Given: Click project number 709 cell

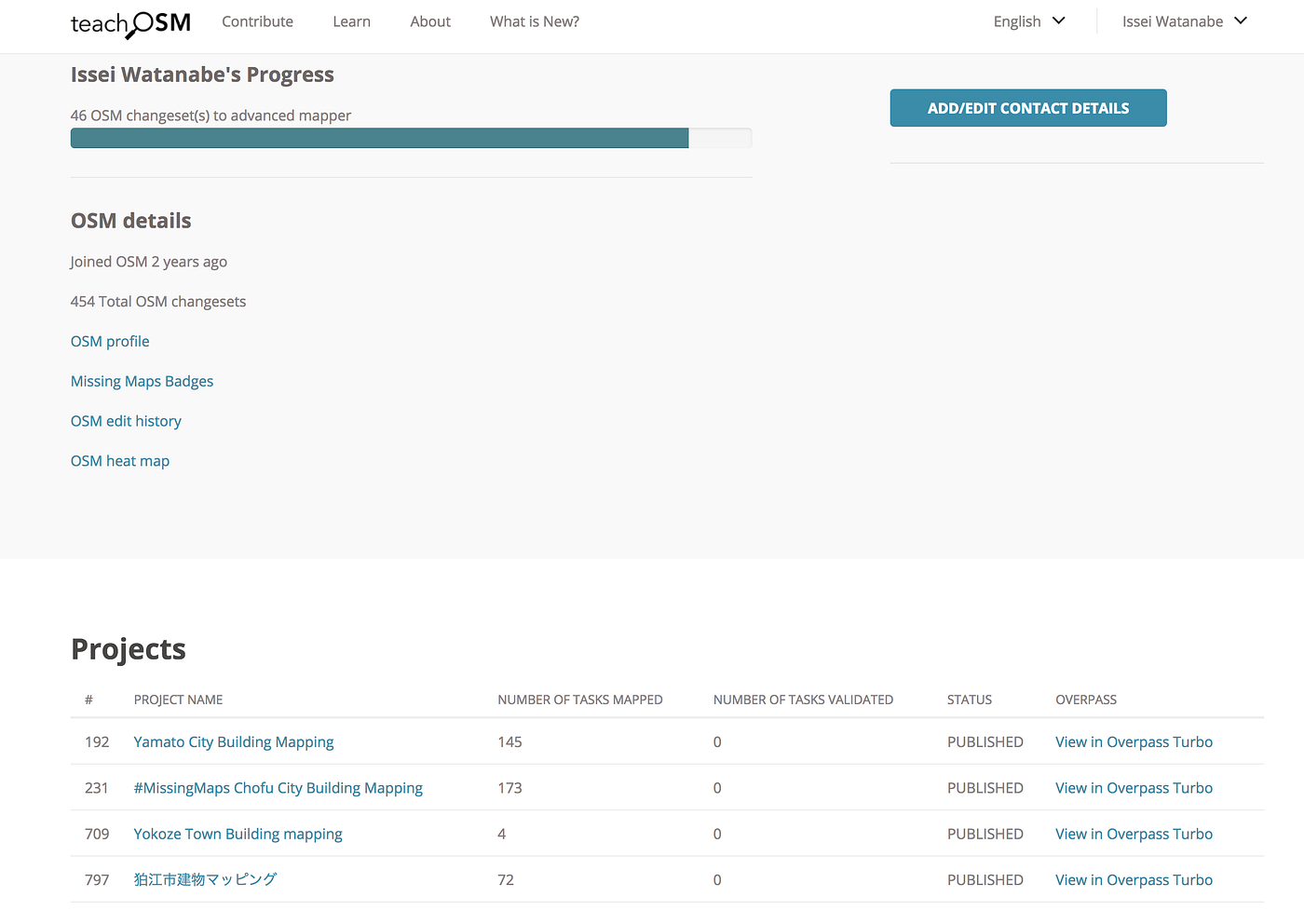Looking at the screenshot, I should click(x=97, y=834).
